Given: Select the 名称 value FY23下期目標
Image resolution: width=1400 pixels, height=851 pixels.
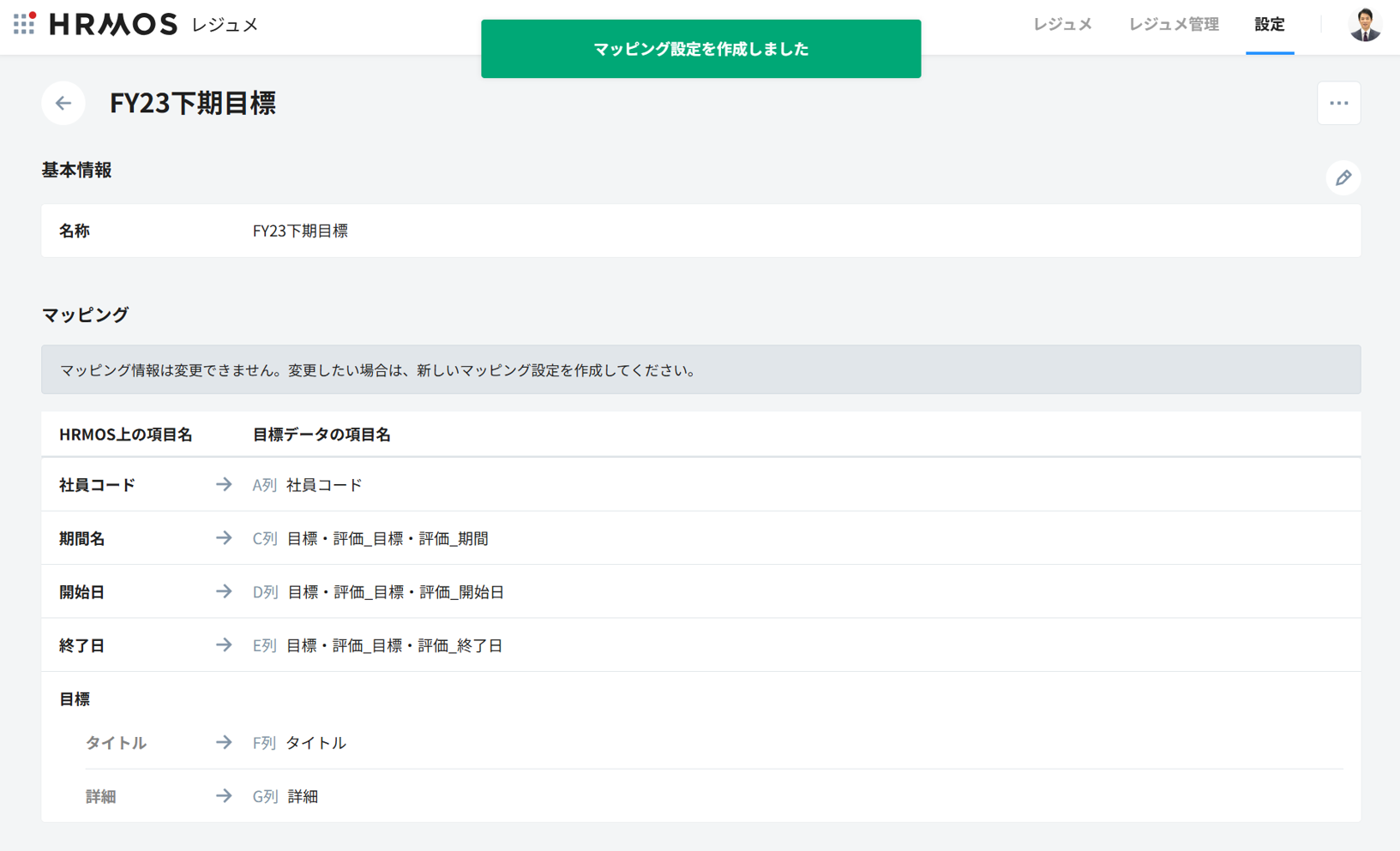Looking at the screenshot, I should (300, 231).
